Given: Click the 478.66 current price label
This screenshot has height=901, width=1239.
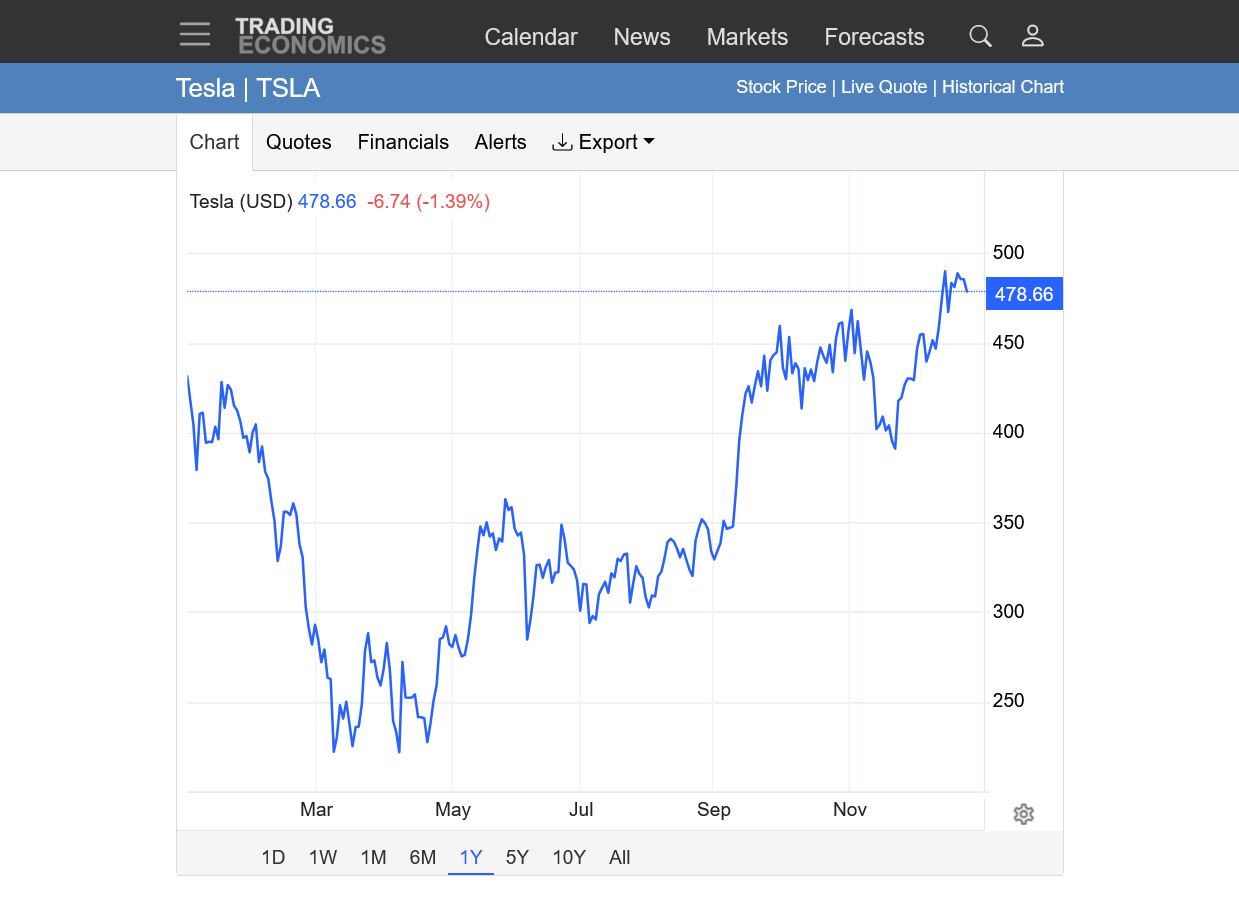Looking at the screenshot, I should coord(1024,294).
